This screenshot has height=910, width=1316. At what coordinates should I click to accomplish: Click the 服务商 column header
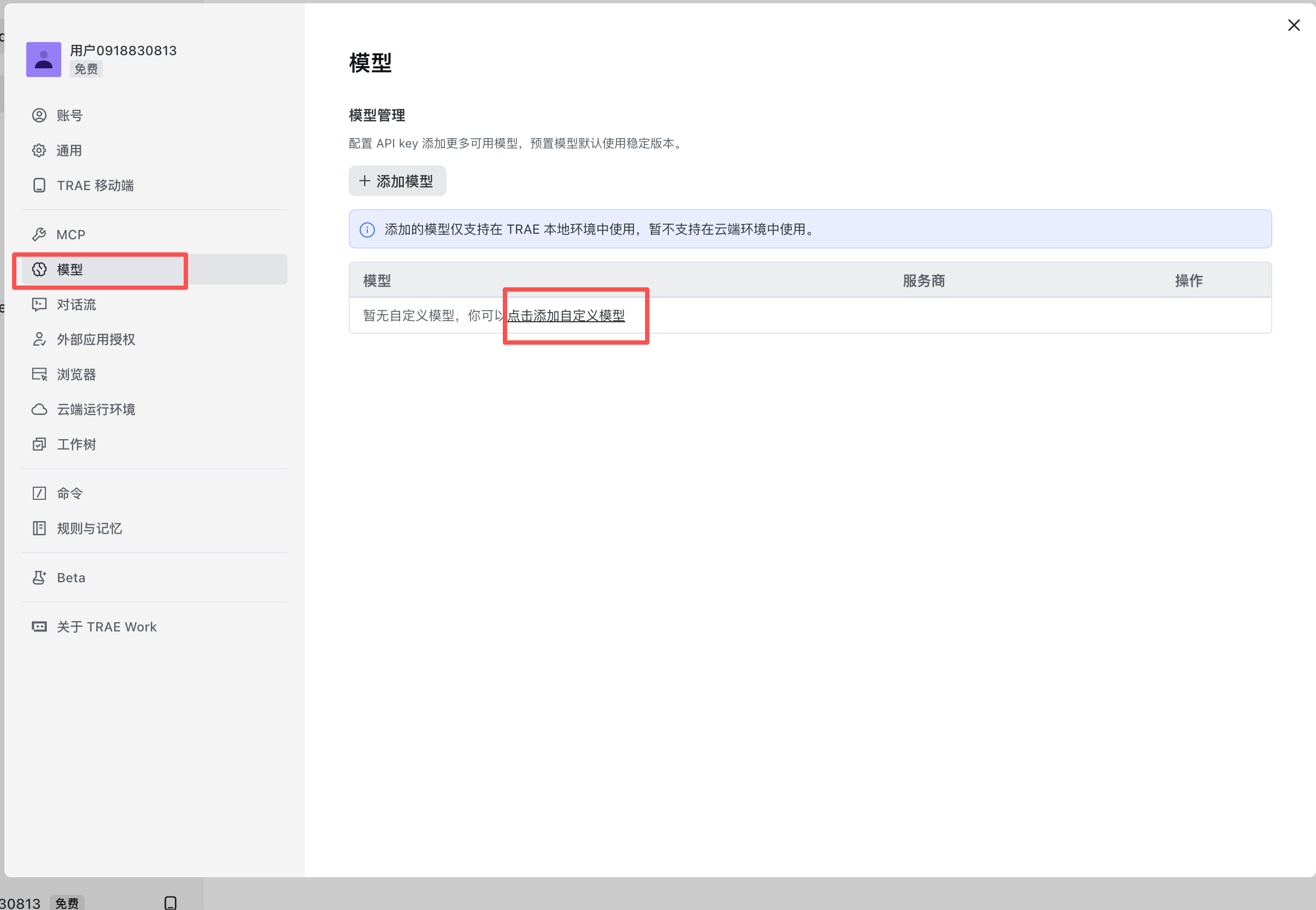(x=924, y=281)
